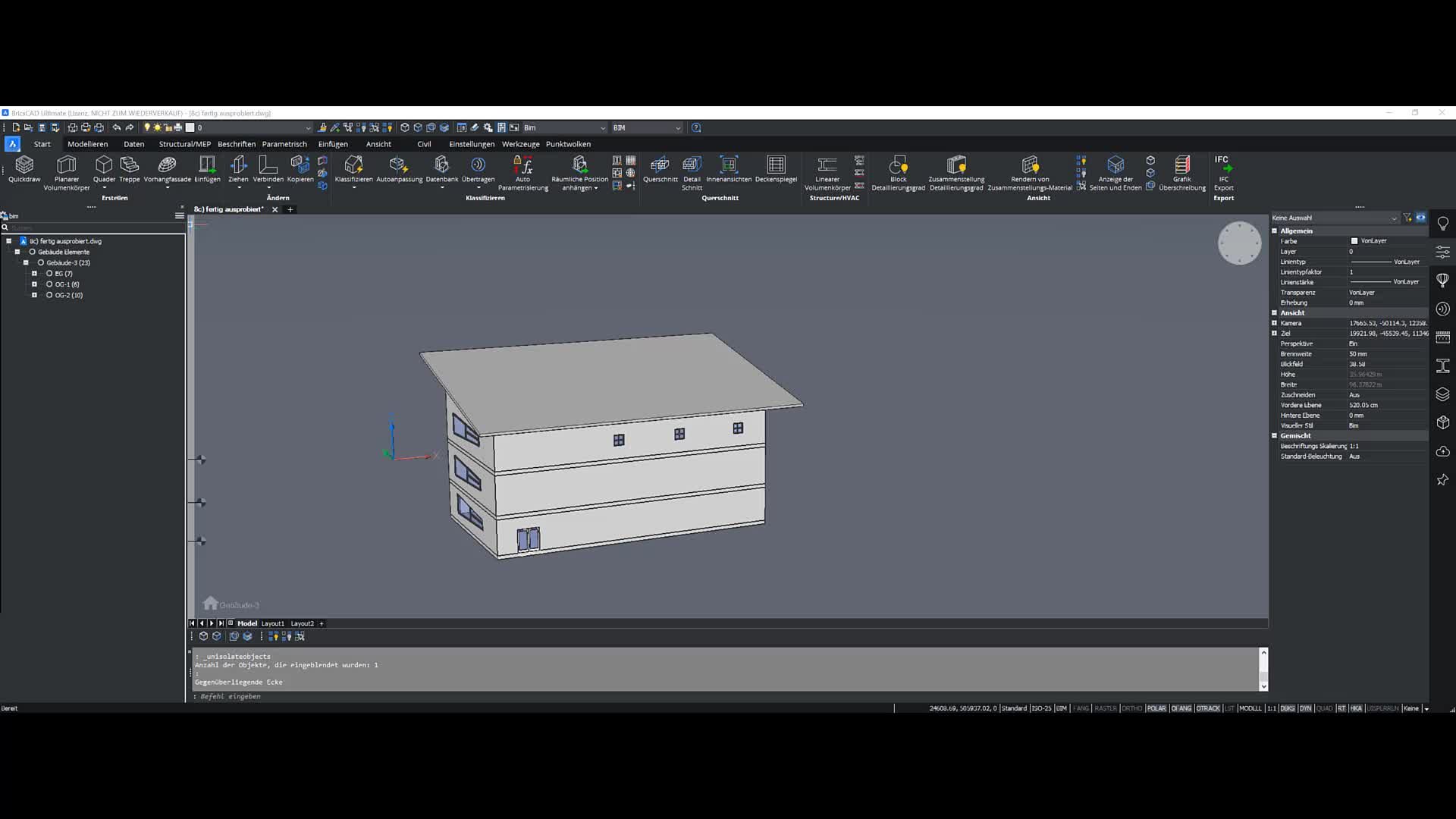Collapse the Gemischt properties section
The image size is (1456, 819).
pyautogui.click(x=1275, y=435)
